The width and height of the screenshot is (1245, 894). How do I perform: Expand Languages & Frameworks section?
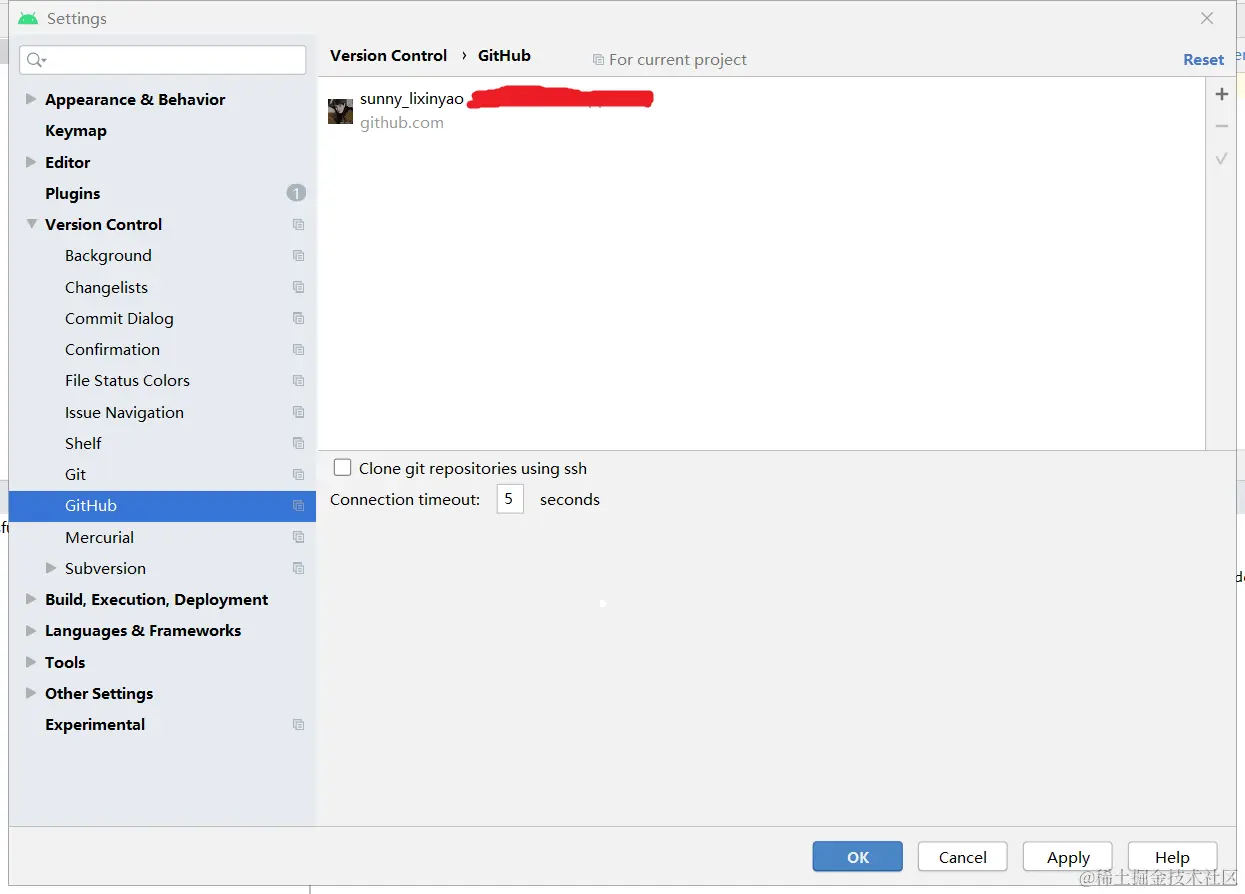[31, 630]
